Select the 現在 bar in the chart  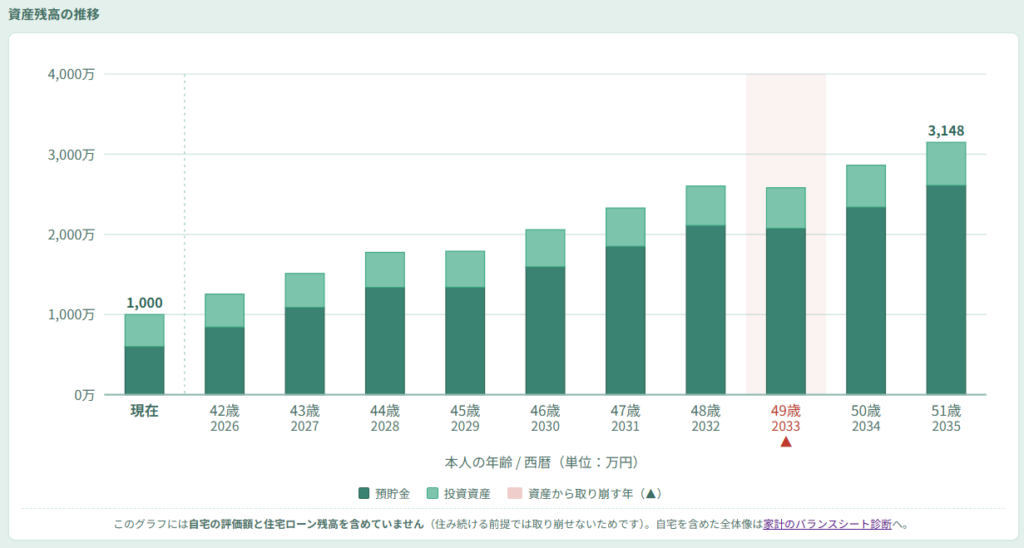pyautogui.click(x=144, y=354)
